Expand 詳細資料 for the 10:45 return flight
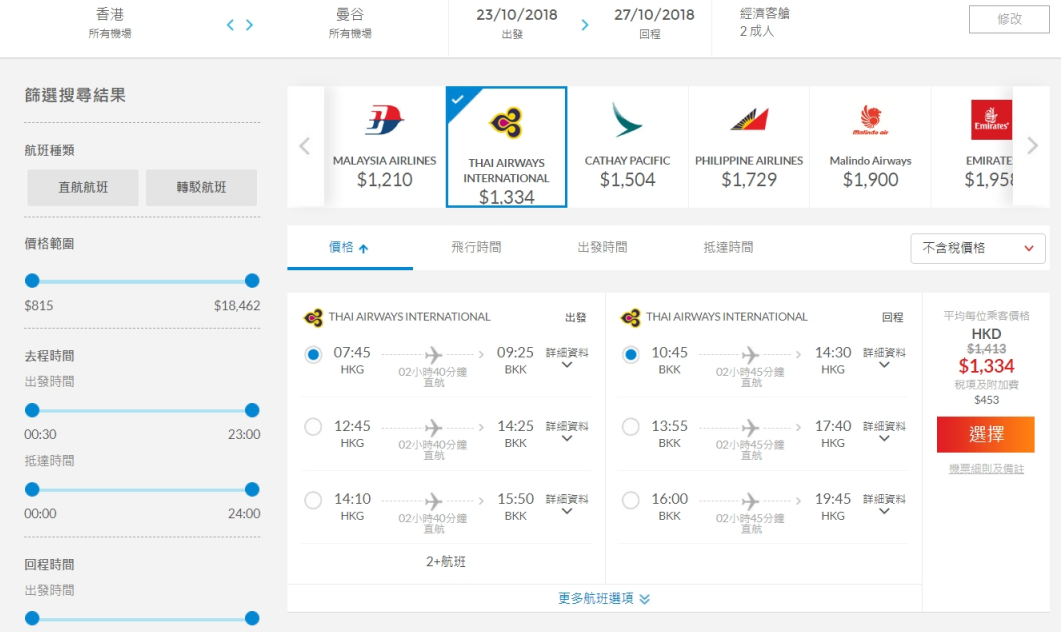Image resolution: width=1061 pixels, height=632 pixels. 884,358
